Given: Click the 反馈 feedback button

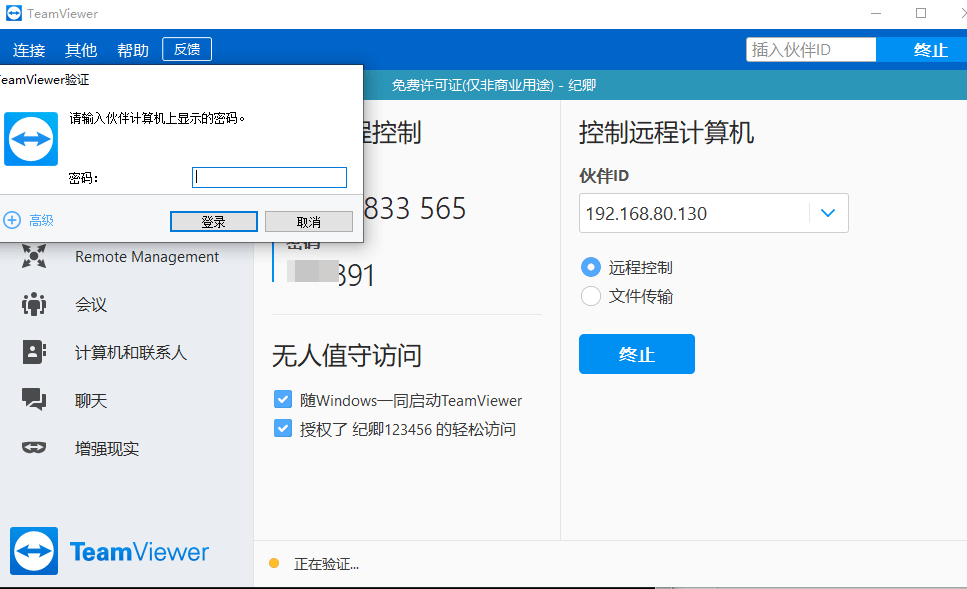Looking at the screenshot, I should point(187,49).
